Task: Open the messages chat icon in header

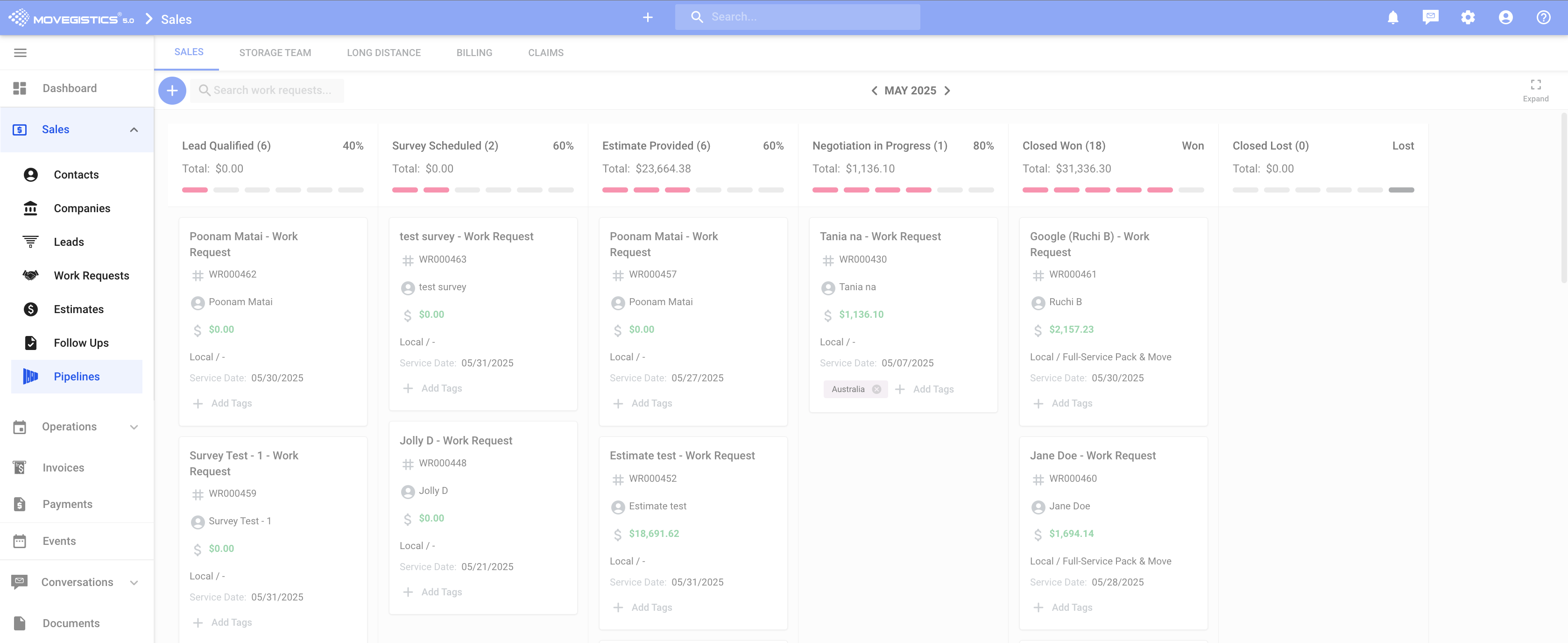Action: [x=1430, y=17]
